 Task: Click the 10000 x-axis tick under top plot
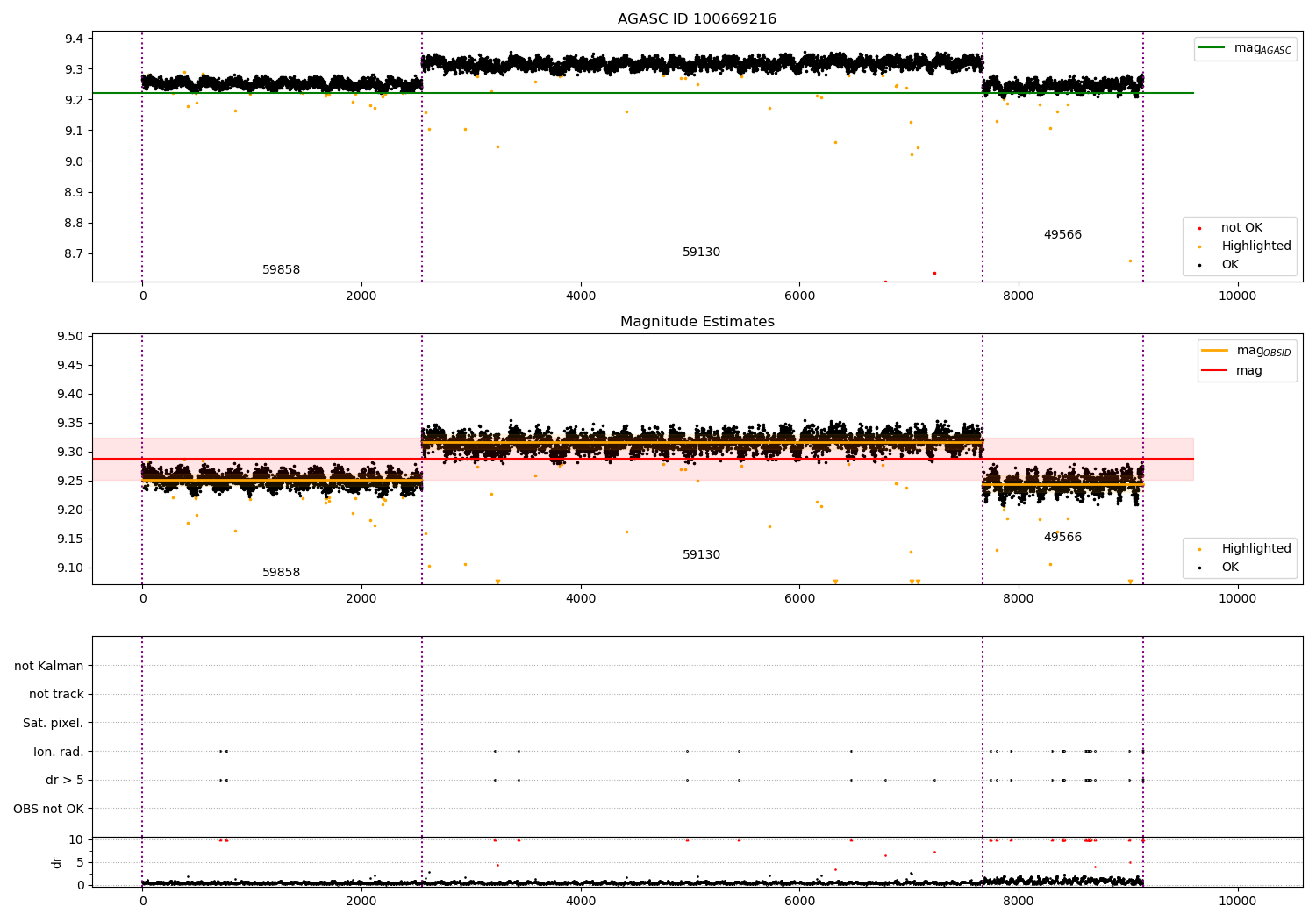click(1237, 296)
